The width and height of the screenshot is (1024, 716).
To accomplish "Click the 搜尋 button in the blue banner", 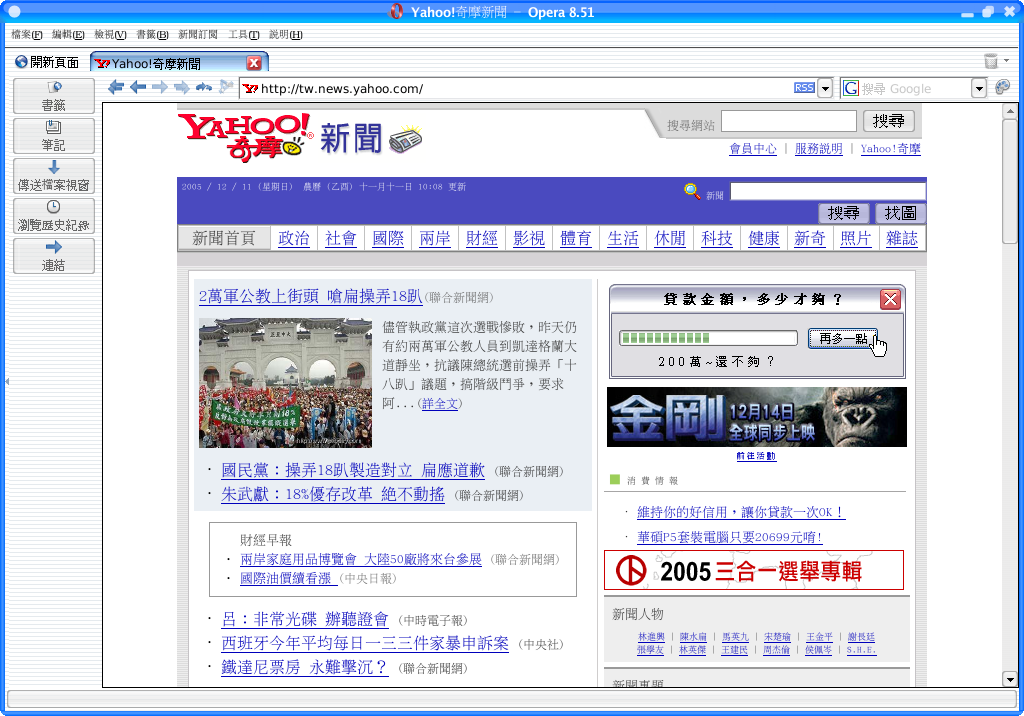I will [844, 213].
